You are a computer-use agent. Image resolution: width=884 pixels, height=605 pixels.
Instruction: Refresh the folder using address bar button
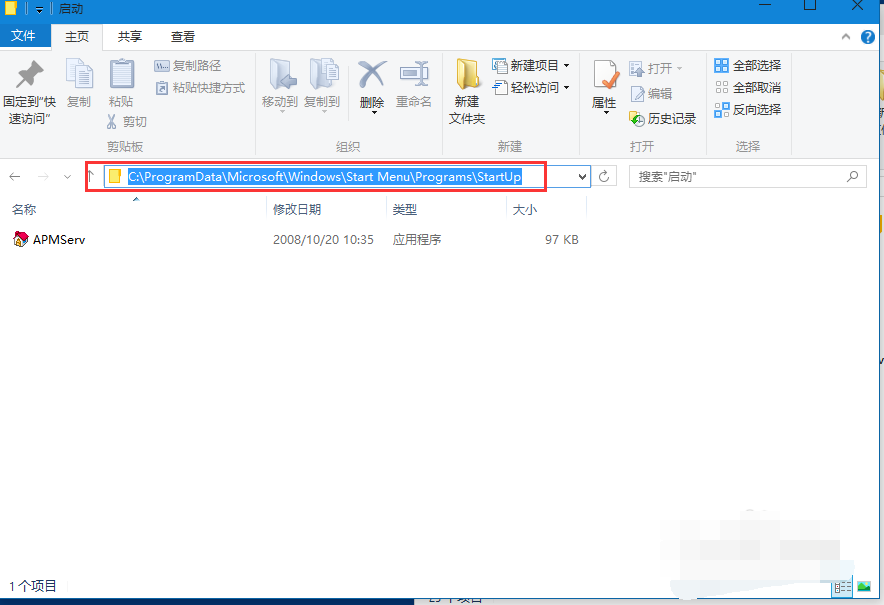click(x=605, y=176)
